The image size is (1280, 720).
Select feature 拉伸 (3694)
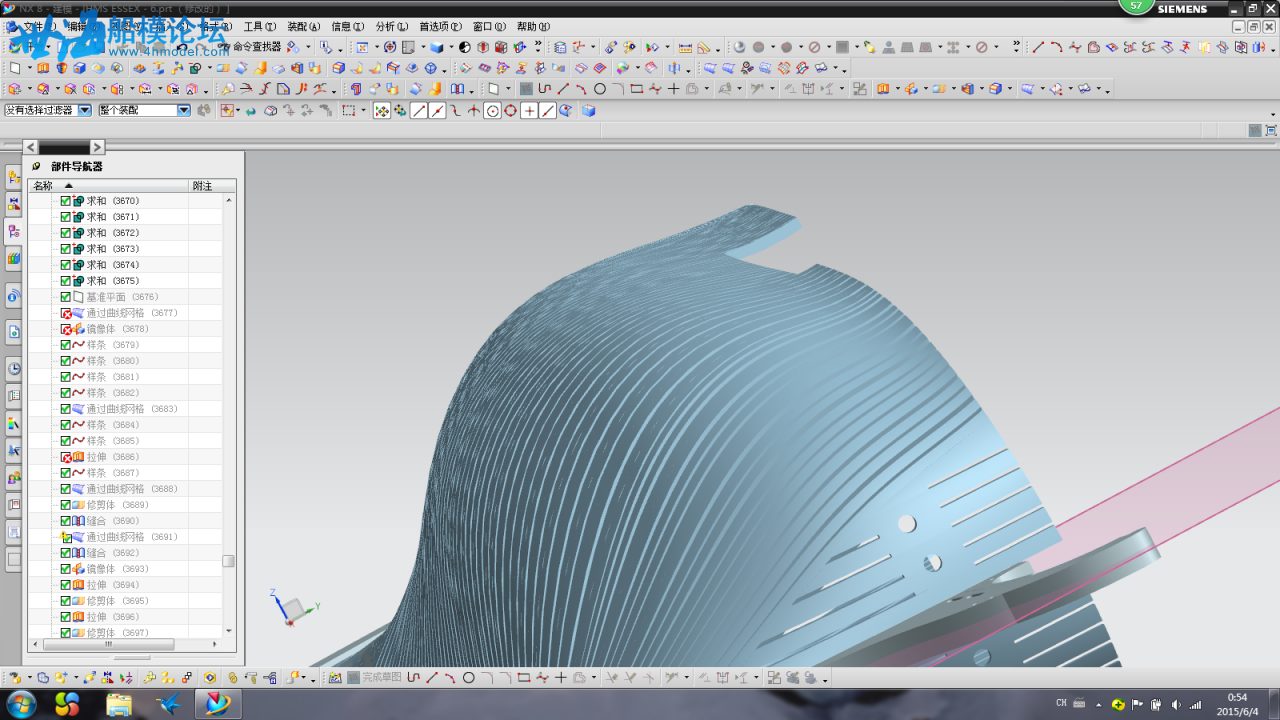pyautogui.click(x=112, y=585)
